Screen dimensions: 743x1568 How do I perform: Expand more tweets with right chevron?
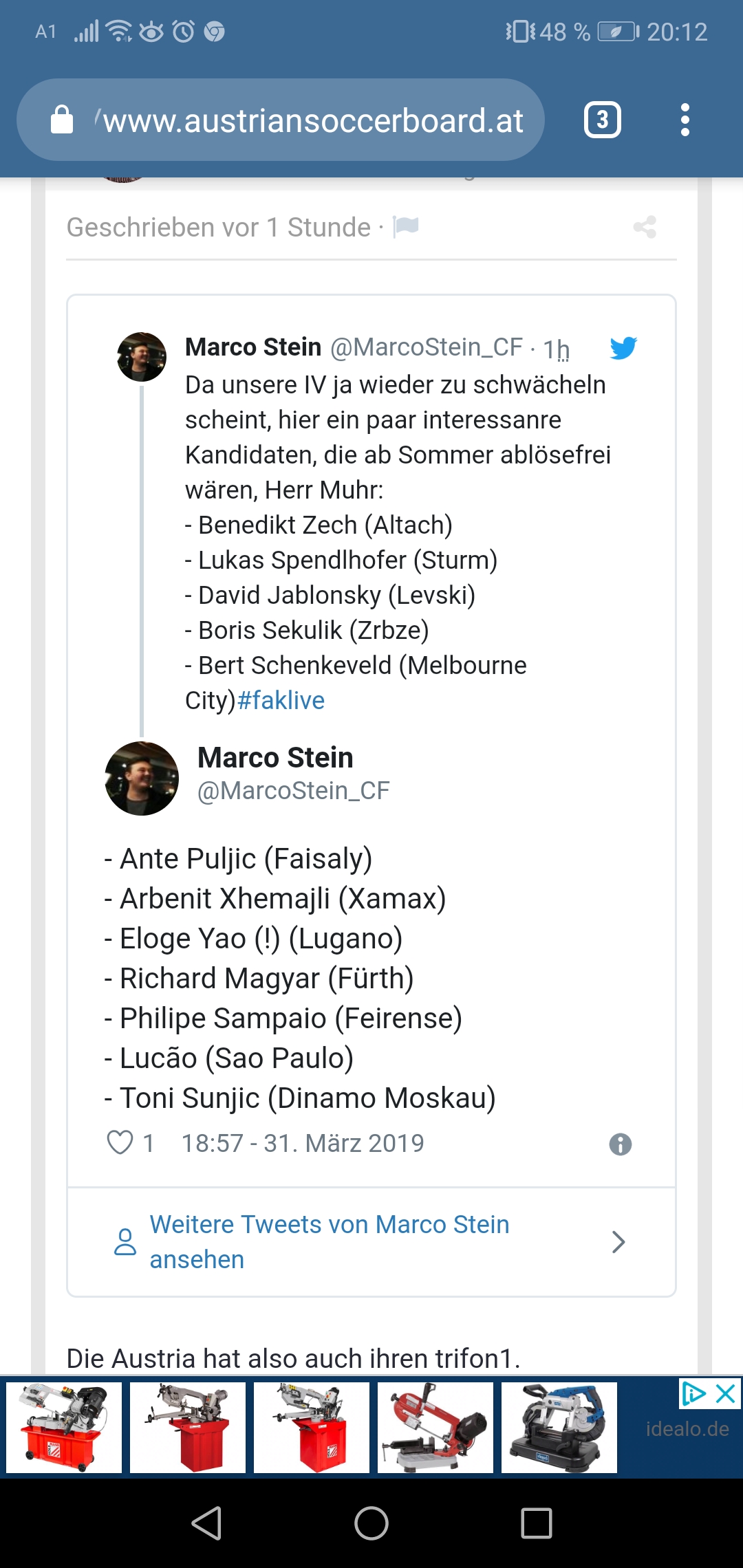618,1242
